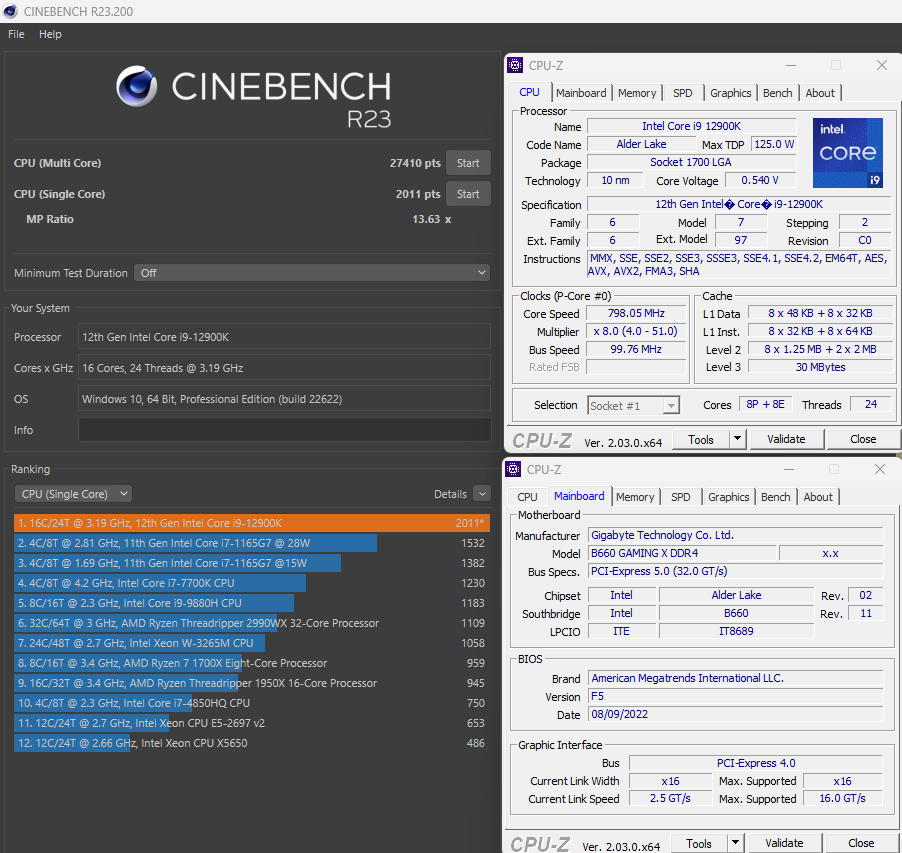This screenshot has width=902, height=853.
Task: Click the BIOS date 08/09/2022 field
Action: 735,714
